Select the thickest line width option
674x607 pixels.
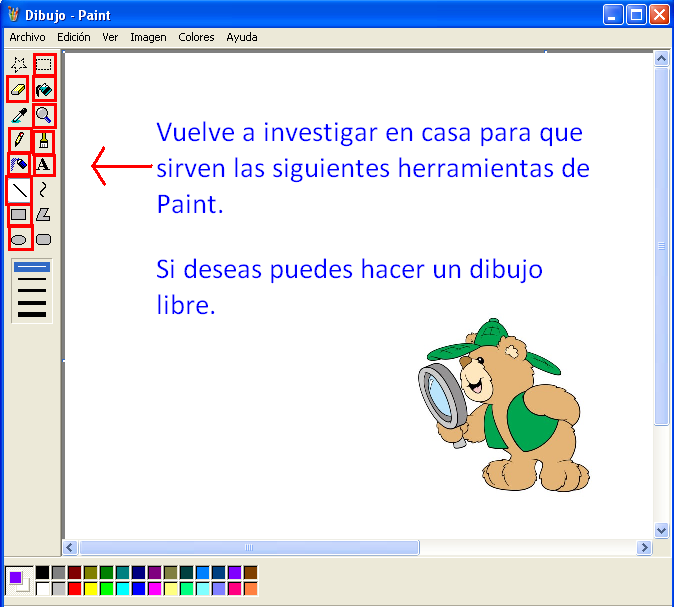tap(32, 314)
